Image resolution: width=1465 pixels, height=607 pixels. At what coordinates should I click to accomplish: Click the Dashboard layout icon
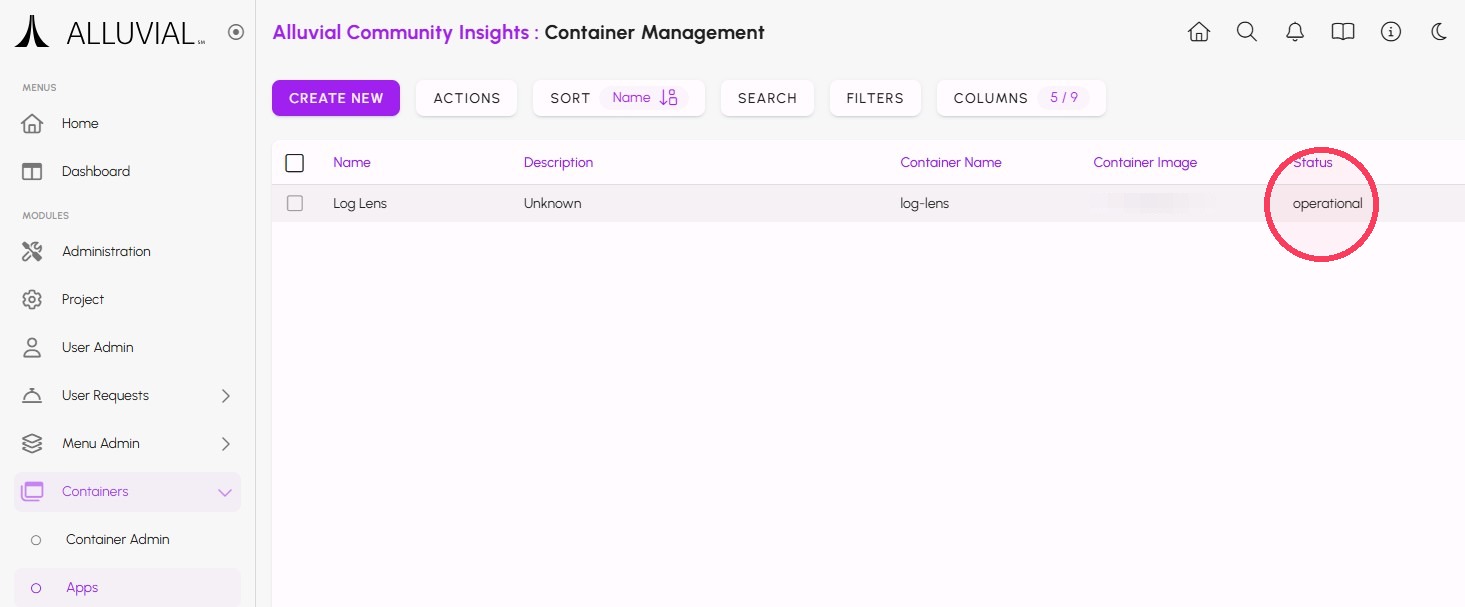(32, 172)
